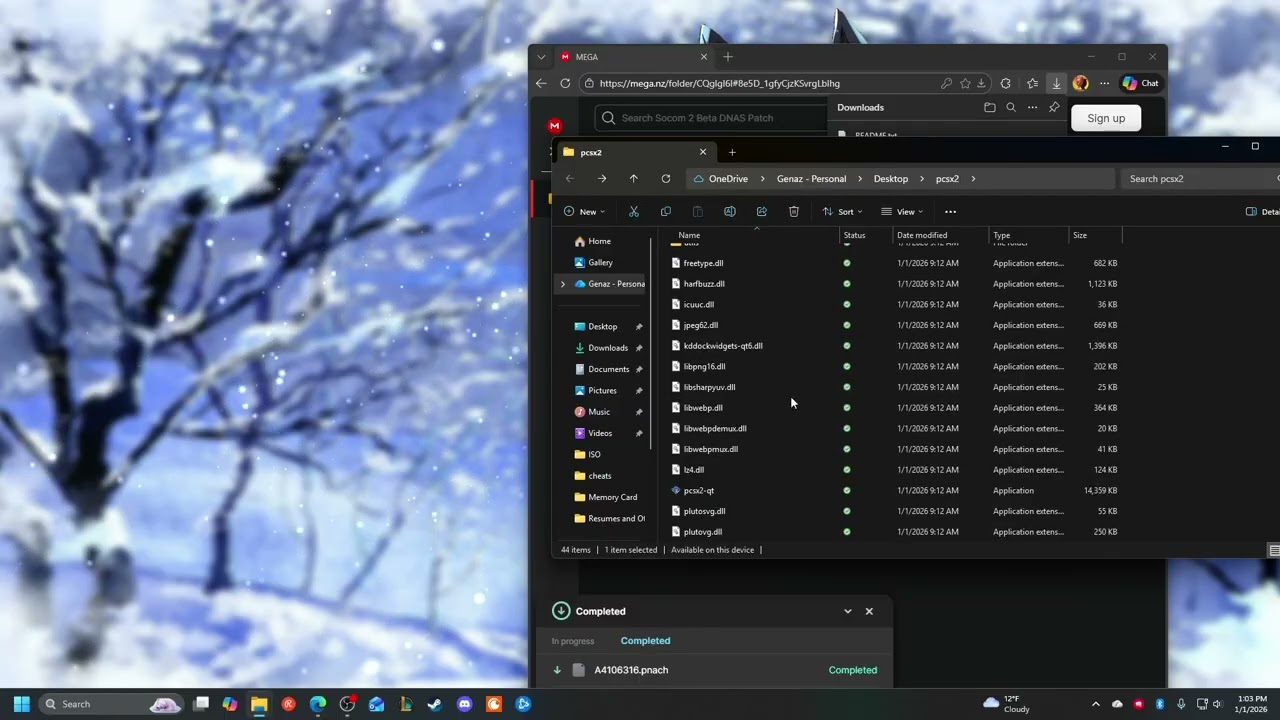
Task: Switch to In progress transfers tab
Action: (x=573, y=641)
